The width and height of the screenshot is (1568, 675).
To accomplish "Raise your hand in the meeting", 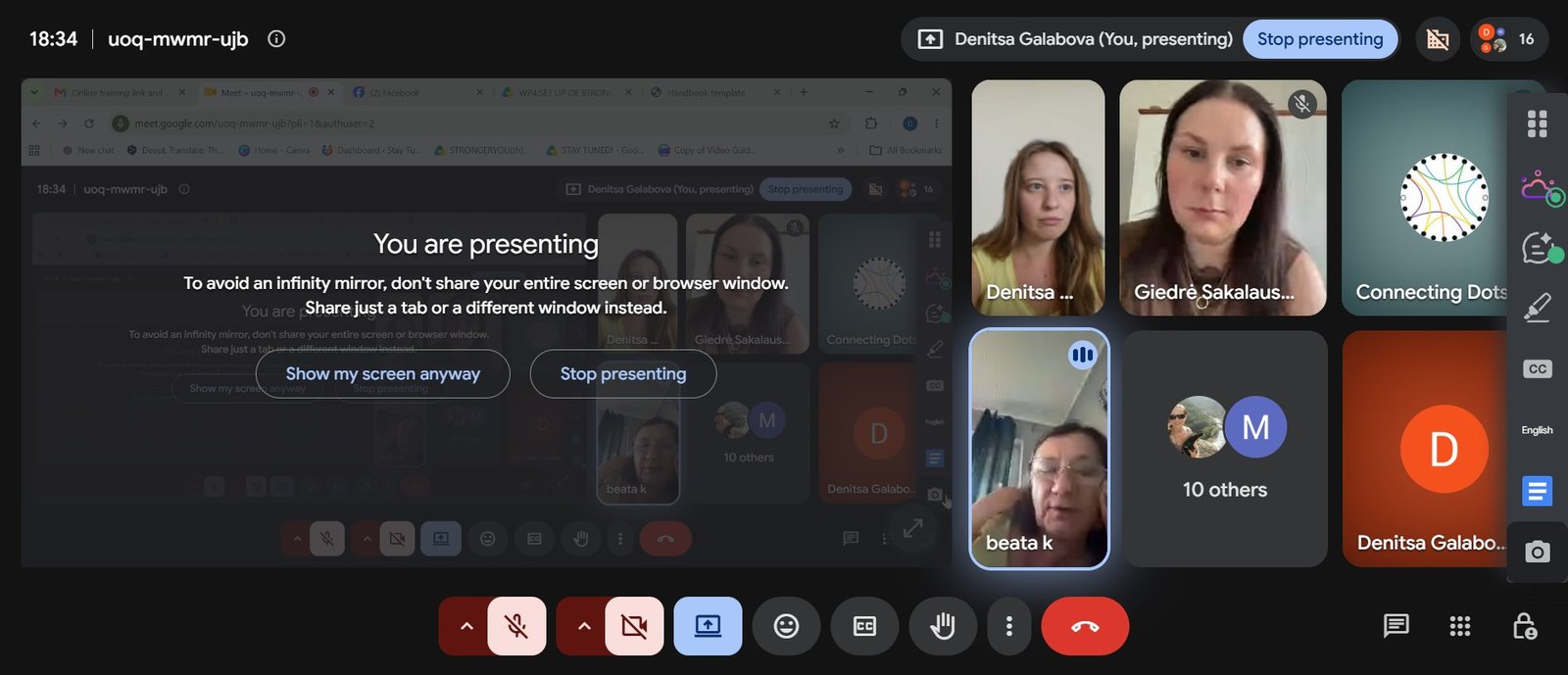I will [943, 626].
